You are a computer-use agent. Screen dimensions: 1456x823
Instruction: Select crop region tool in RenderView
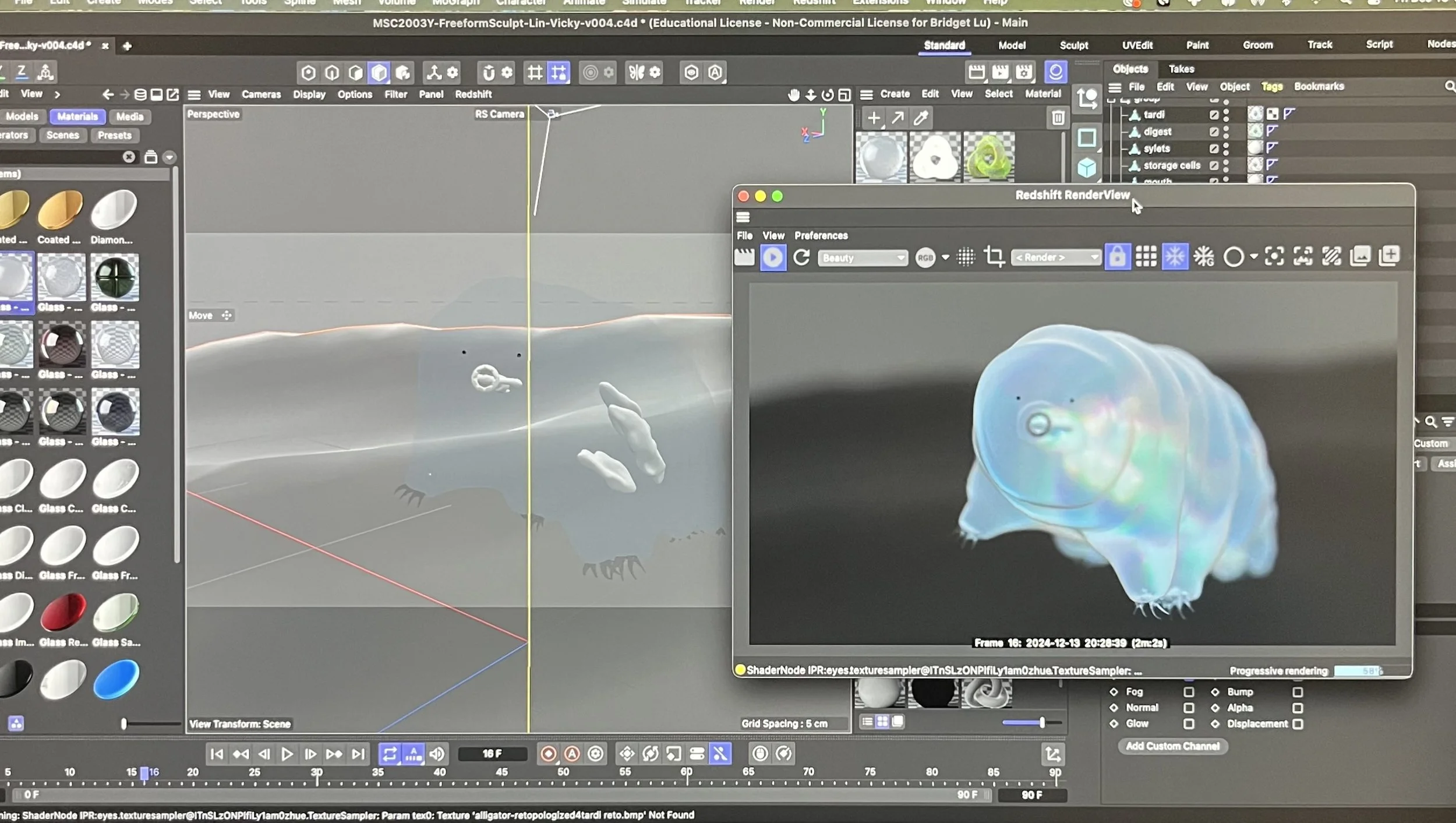pos(994,257)
